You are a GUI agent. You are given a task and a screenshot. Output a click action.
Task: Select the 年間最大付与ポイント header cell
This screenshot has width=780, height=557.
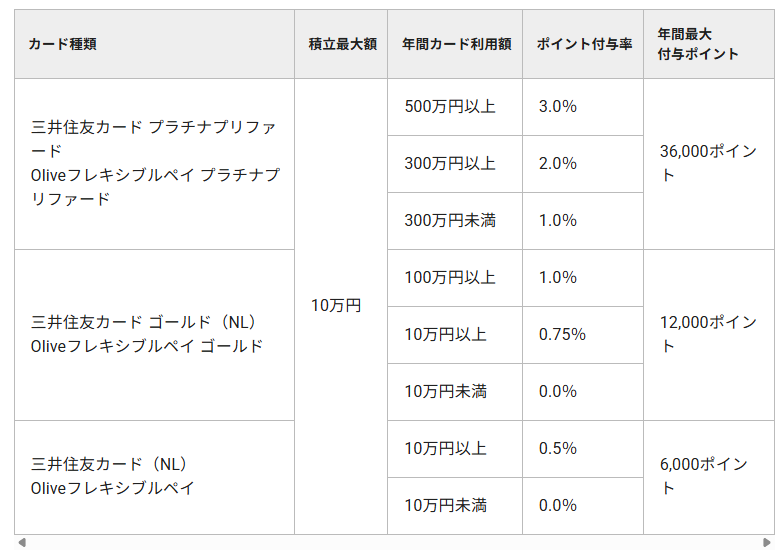[709, 44]
